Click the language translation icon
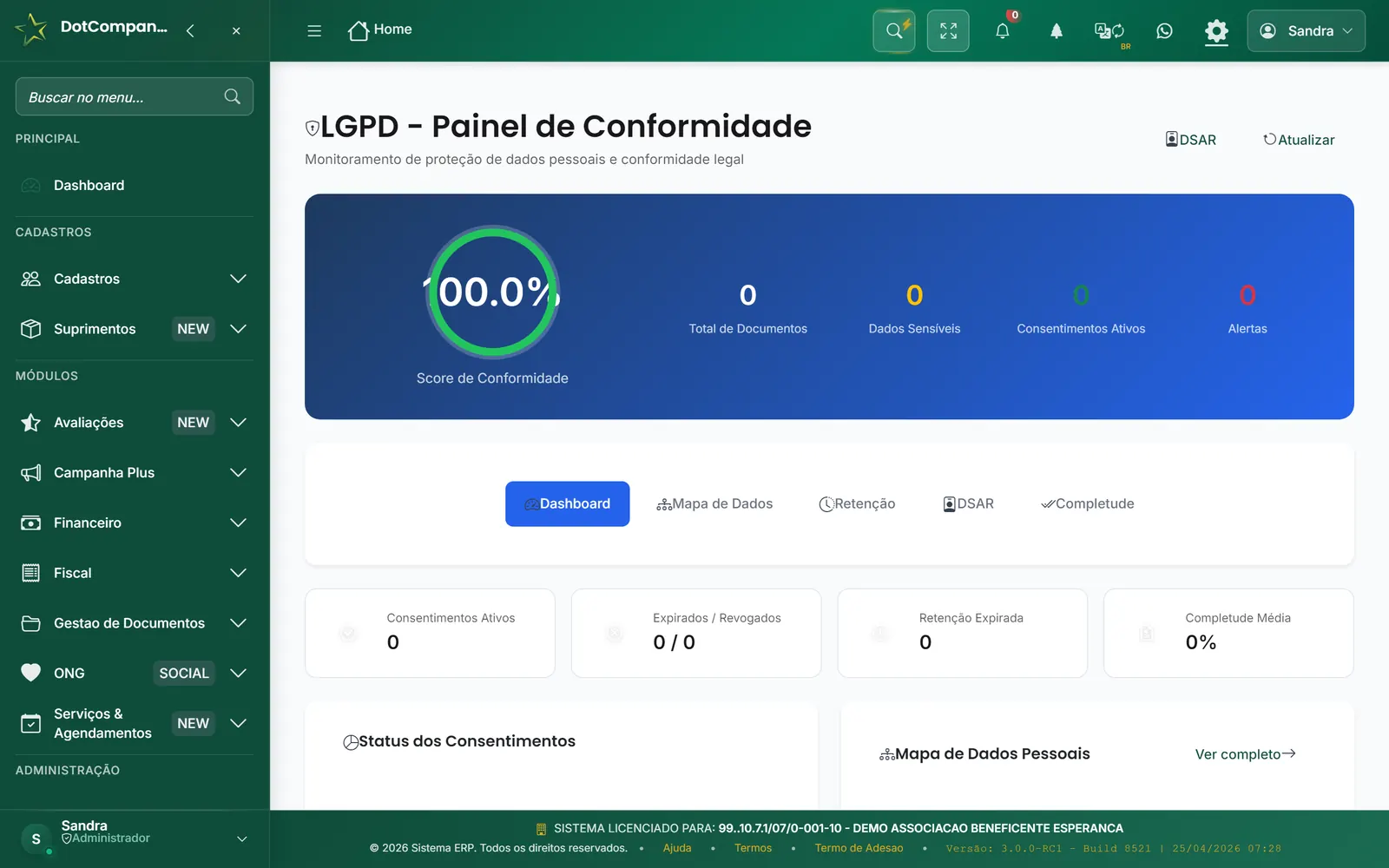1389x868 pixels. tap(1109, 31)
